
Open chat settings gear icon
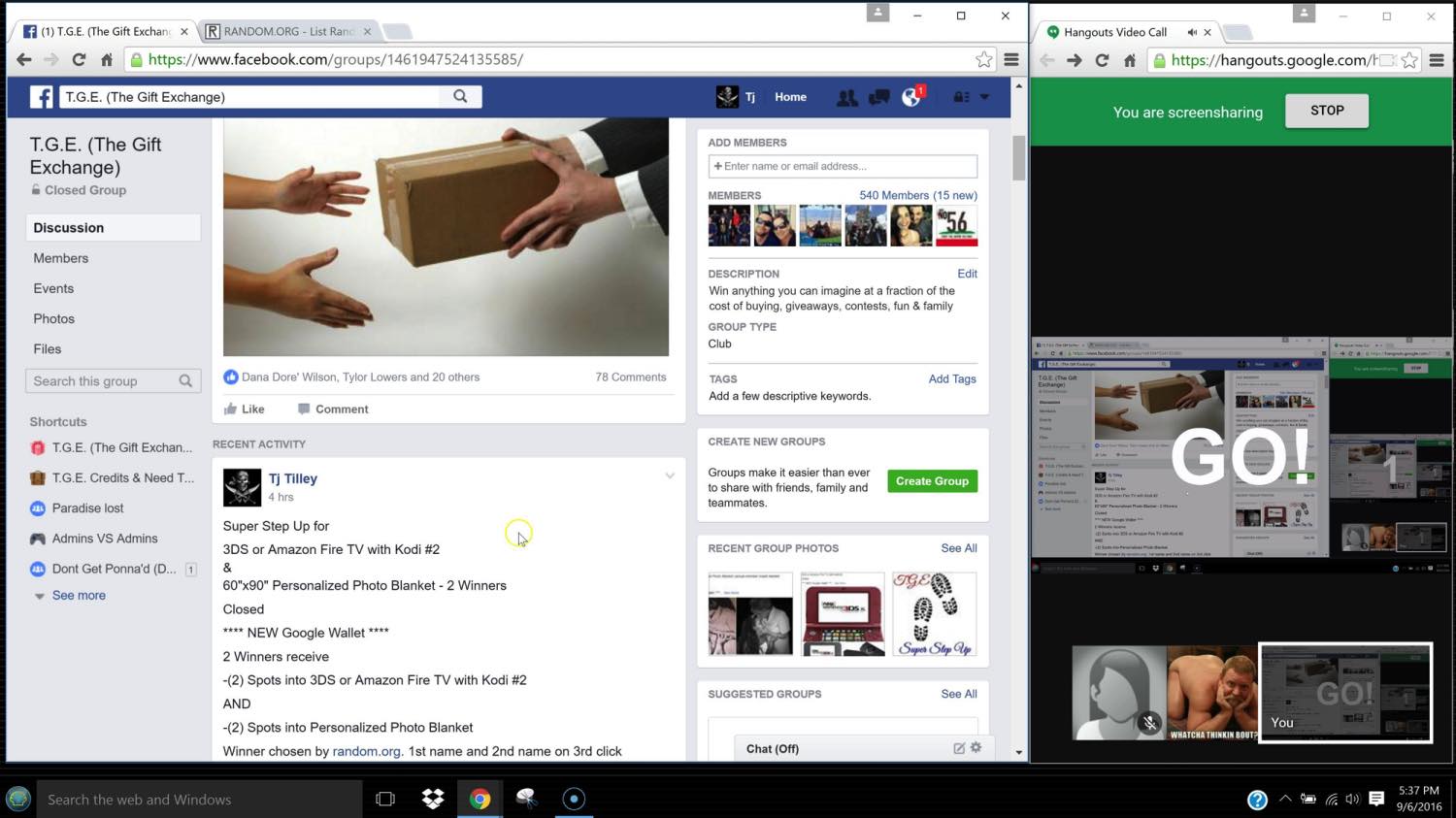(x=976, y=747)
